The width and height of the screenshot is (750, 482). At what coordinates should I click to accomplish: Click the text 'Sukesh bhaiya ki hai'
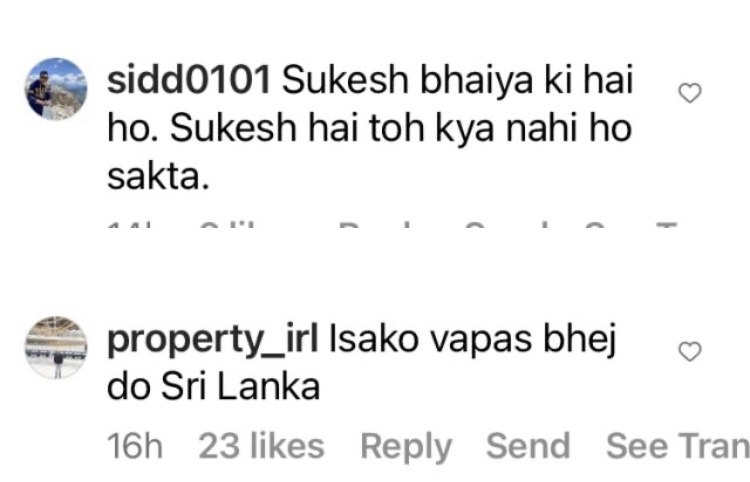[x=458, y=80]
